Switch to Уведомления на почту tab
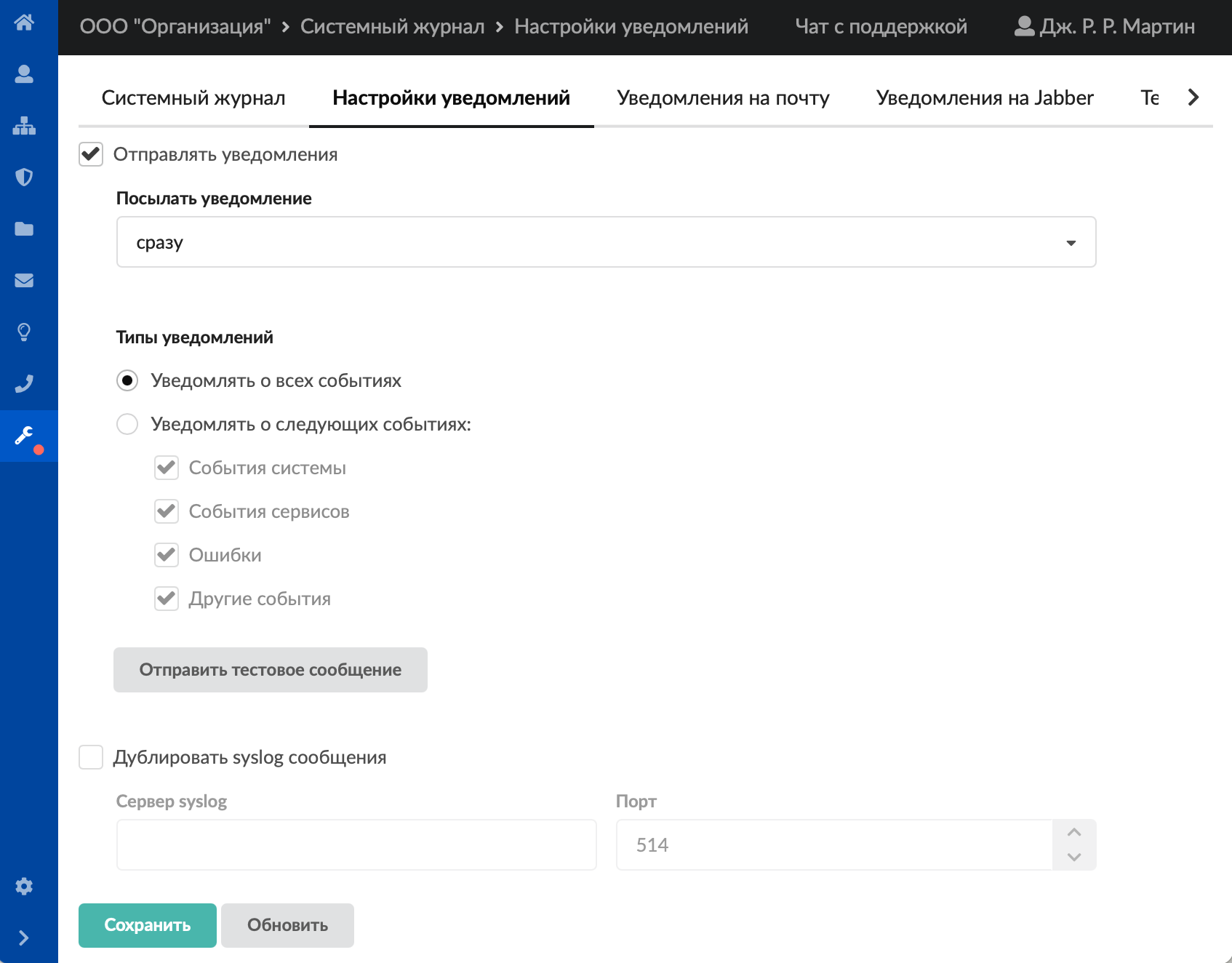 tap(723, 98)
